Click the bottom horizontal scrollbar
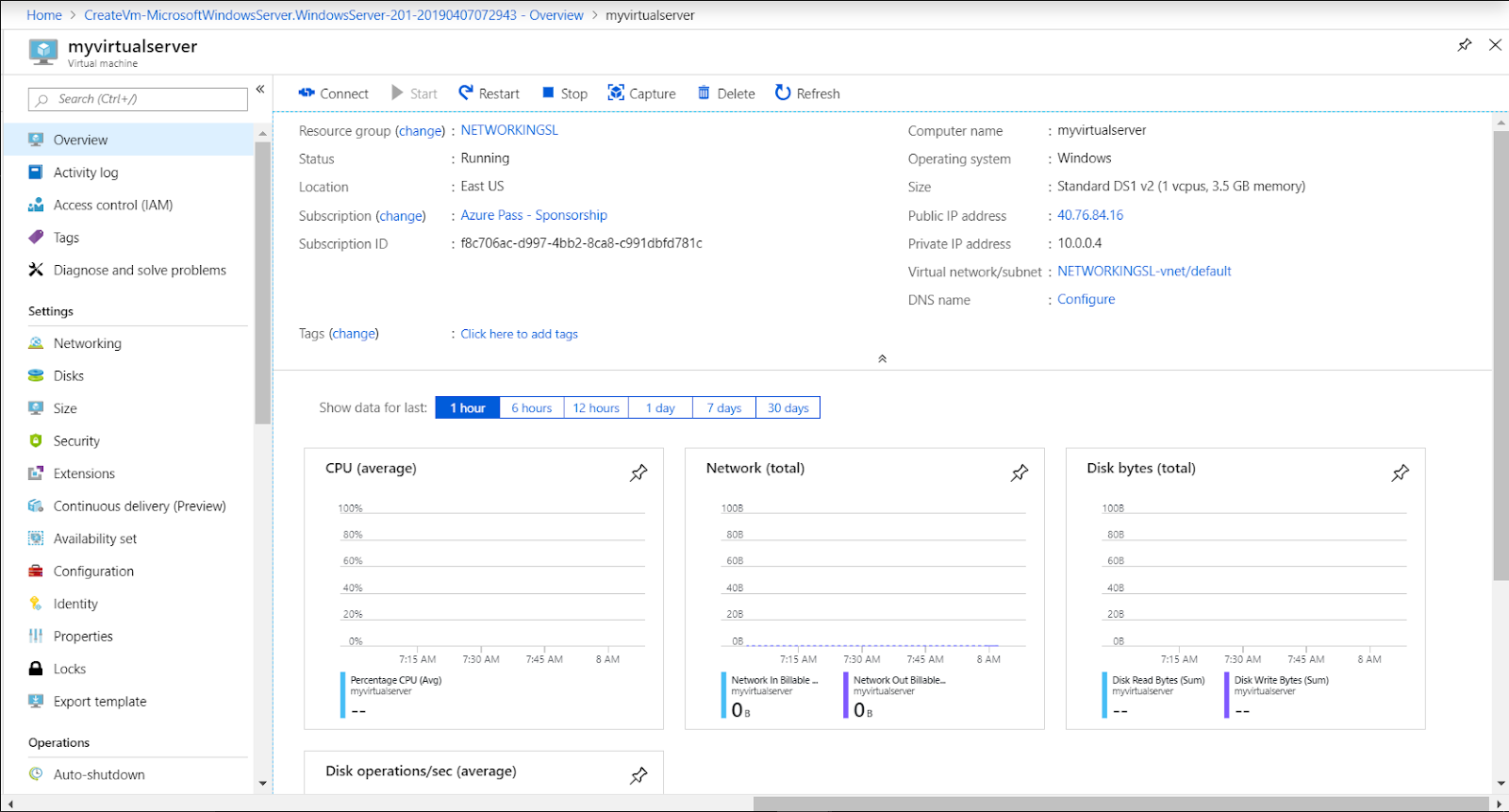Viewport: 1509px width, 812px height. click(1121, 804)
